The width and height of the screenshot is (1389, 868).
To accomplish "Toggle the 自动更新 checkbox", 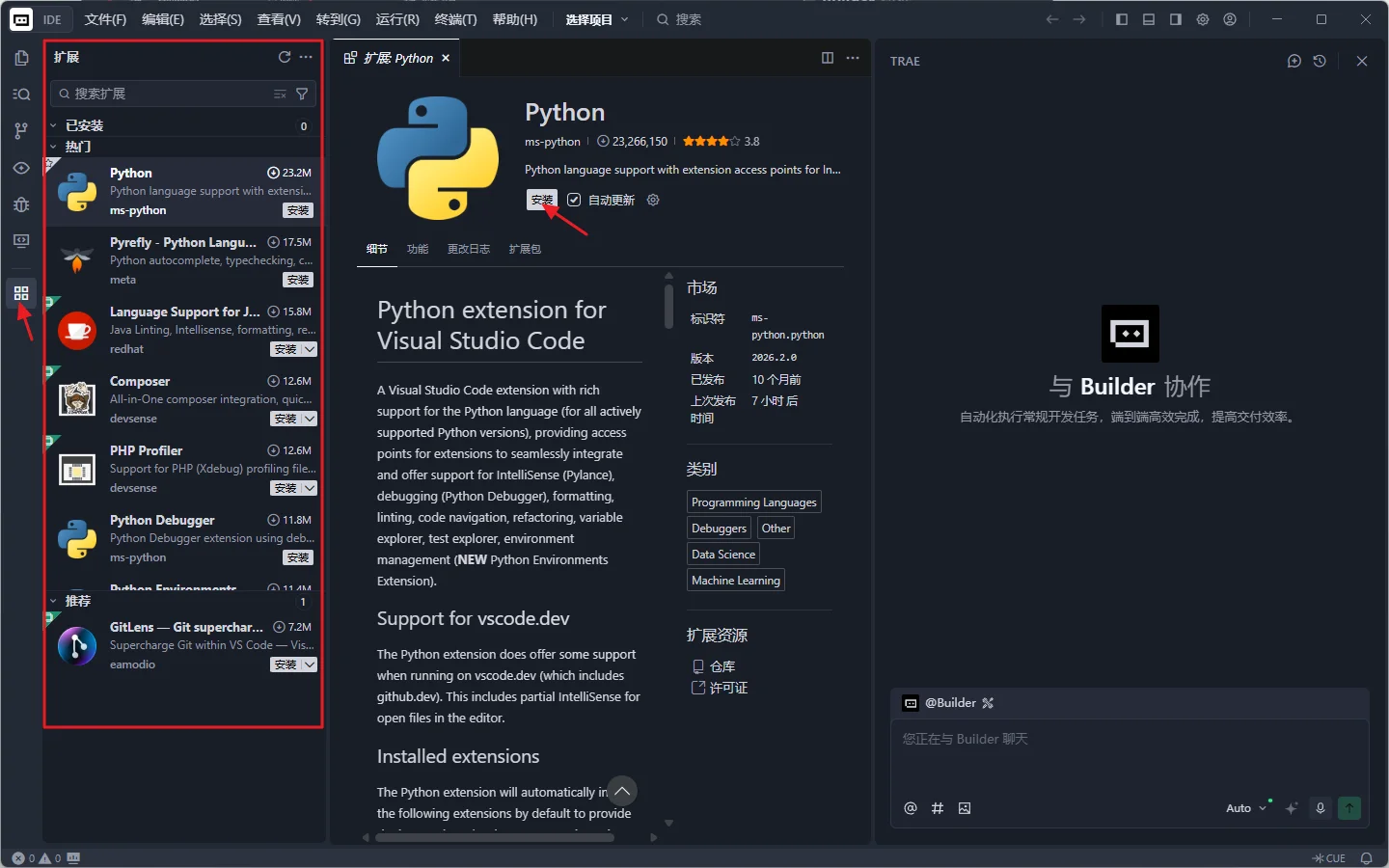I will [574, 200].
